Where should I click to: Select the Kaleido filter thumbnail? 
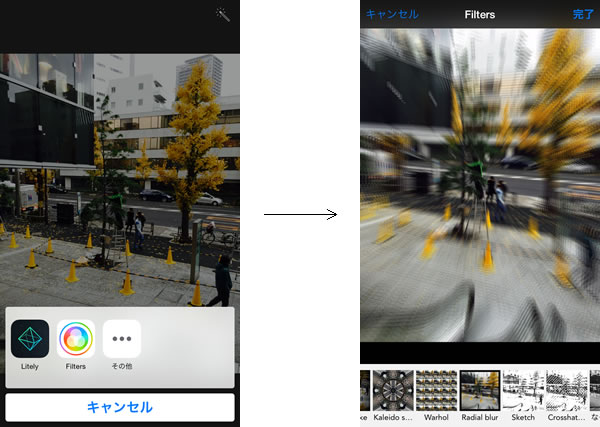(393, 390)
